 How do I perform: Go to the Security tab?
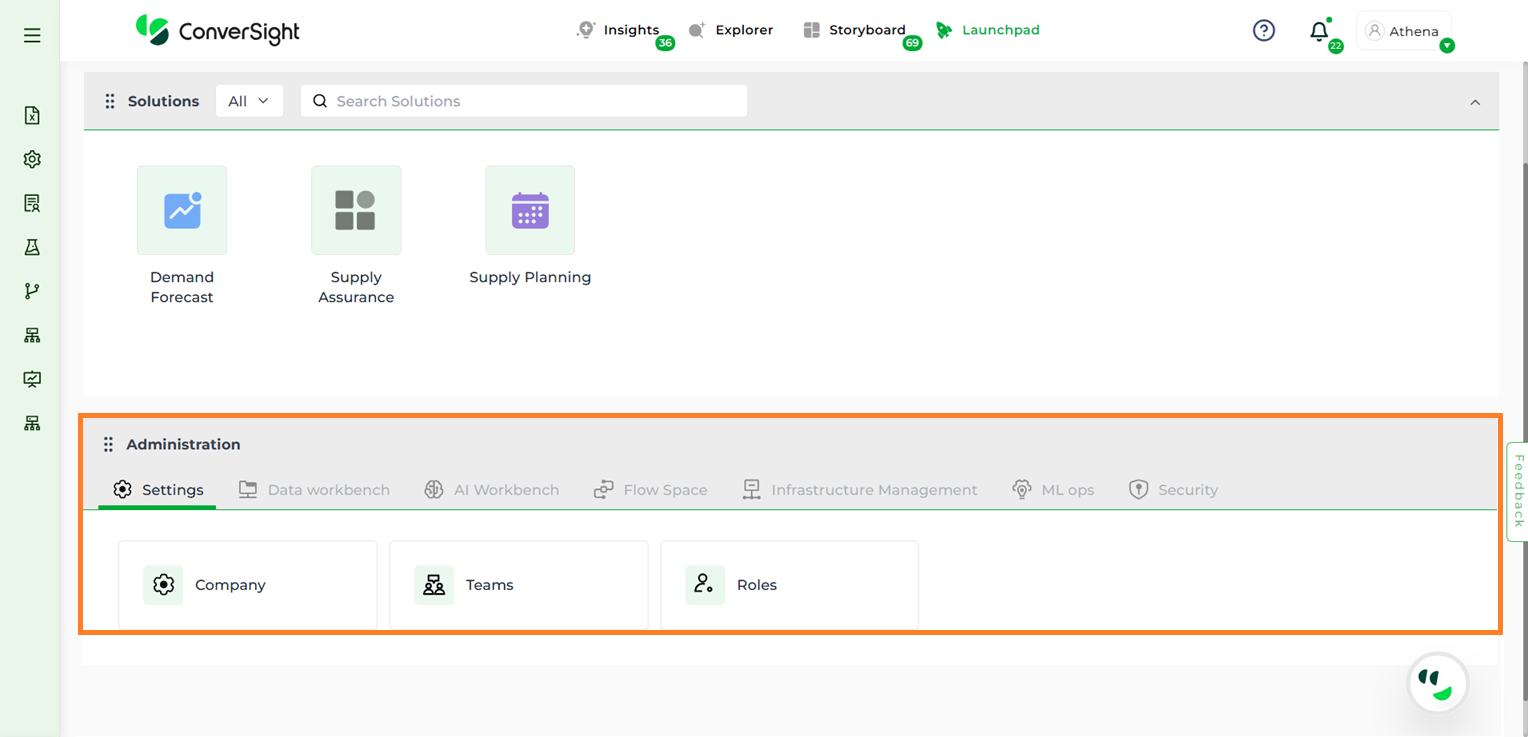coord(1173,490)
